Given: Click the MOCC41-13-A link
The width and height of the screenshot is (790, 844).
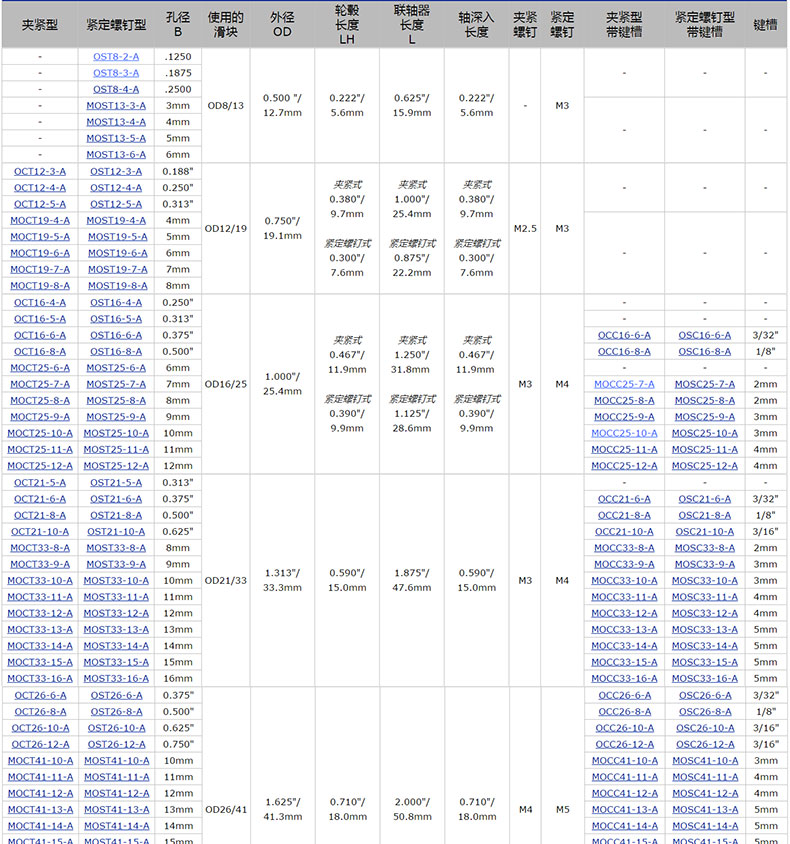Looking at the screenshot, I should click(624, 810).
